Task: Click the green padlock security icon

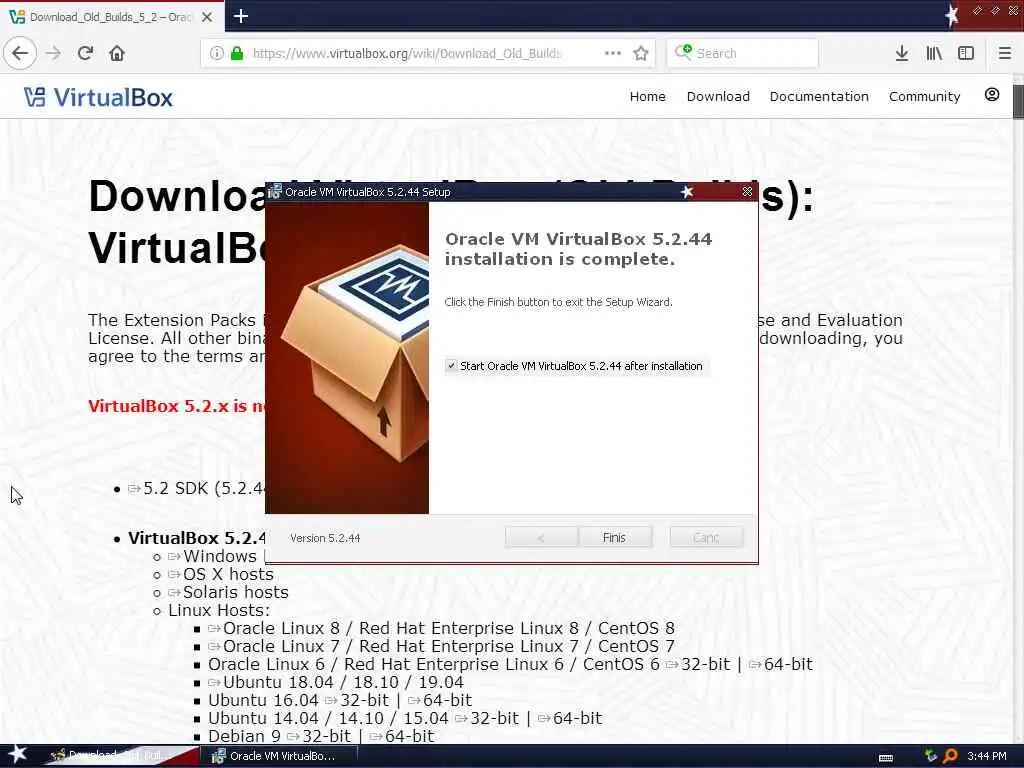Action: (237, 53)
